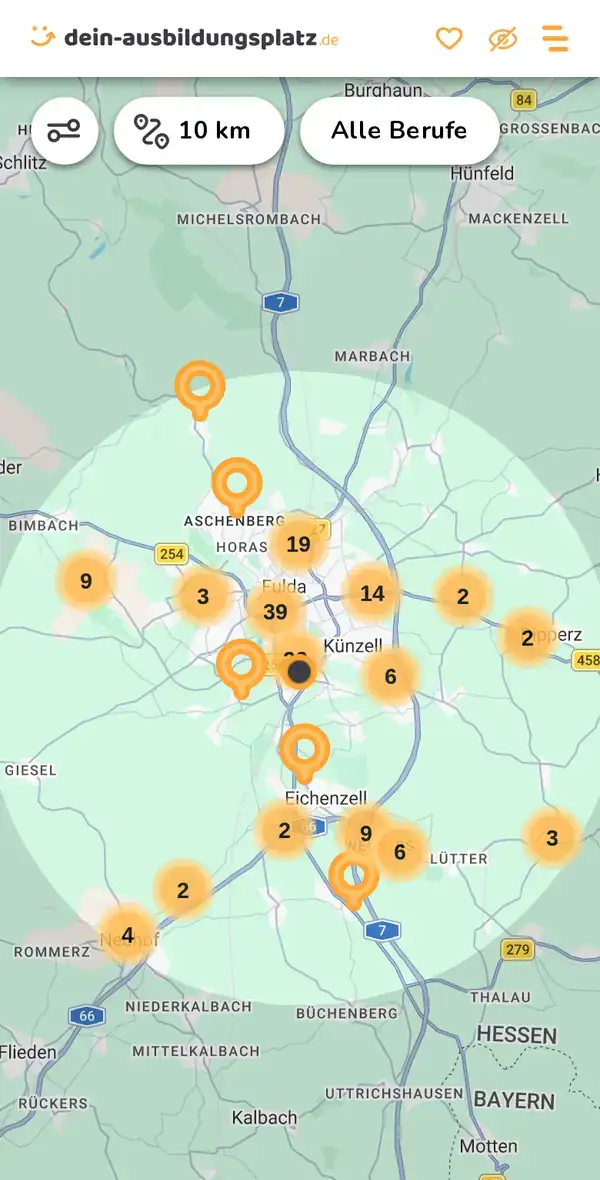Open cluster 9 near Bimbach
600x1180 pixels.
click(x=86, y=581)
